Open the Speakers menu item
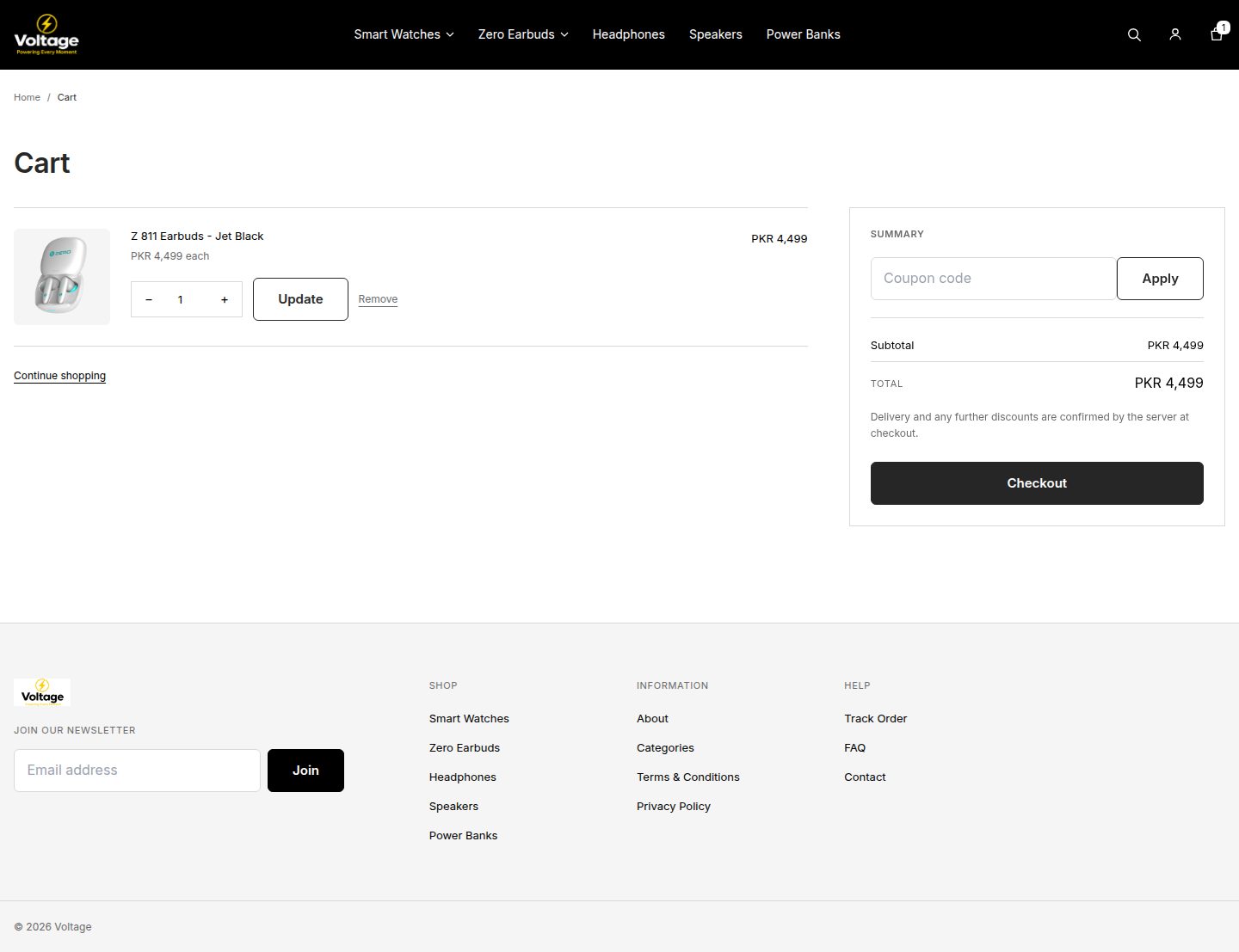This screenshot has width=1239, height=952. point(716,34)
